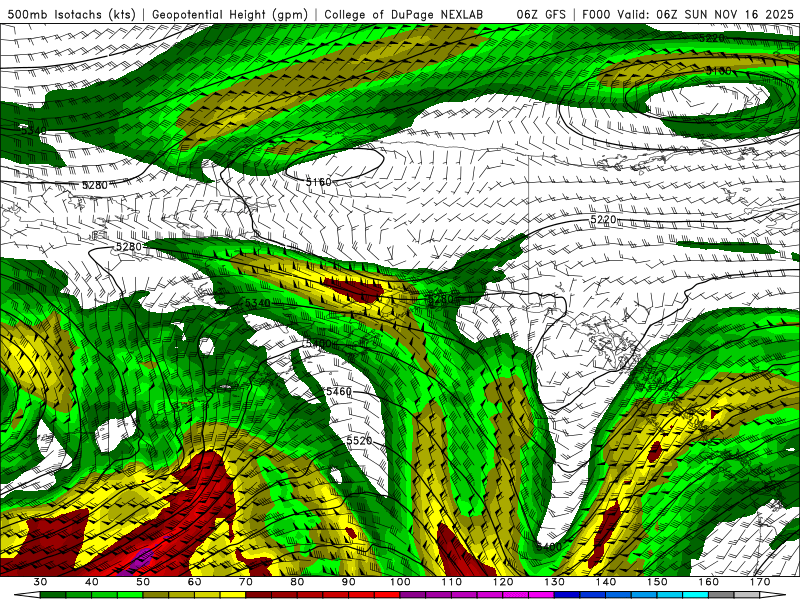Click the 140 value on the color scale

(606, 582)
